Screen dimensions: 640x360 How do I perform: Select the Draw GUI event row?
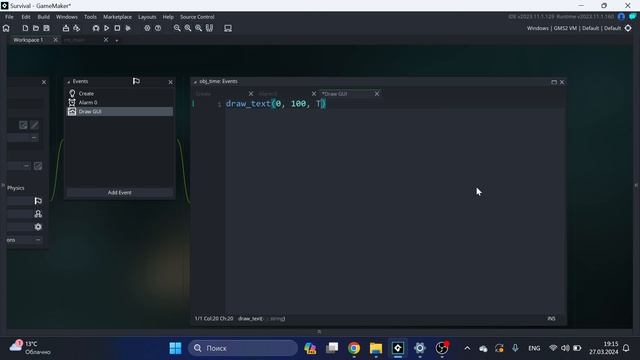pyautogui.click(x=120, y=111)
